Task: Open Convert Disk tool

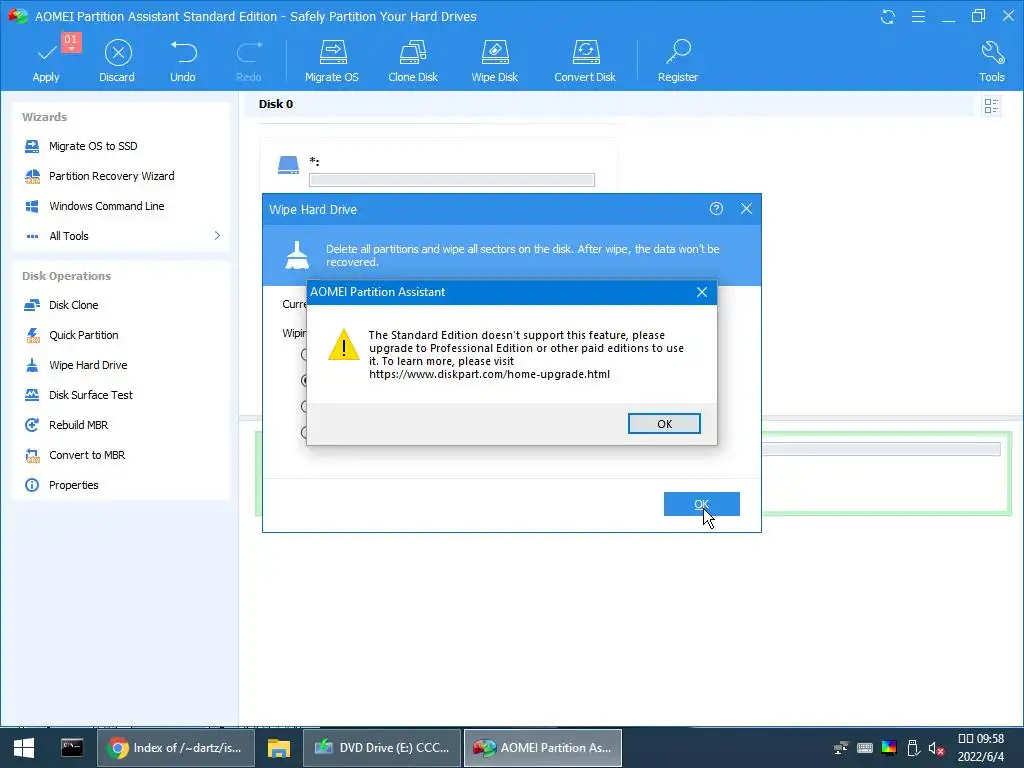Action: tap(585, 61)
